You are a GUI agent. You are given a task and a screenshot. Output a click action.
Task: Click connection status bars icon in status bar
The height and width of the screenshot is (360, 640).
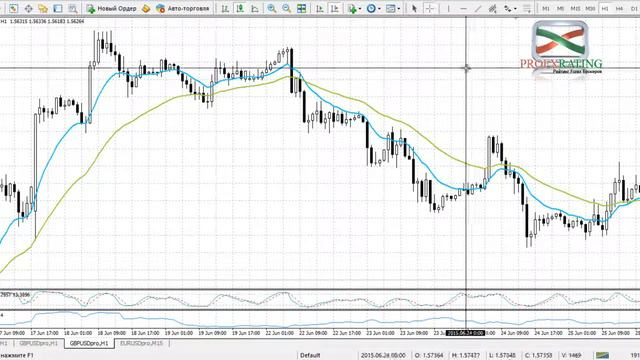(x=602, y=355)
